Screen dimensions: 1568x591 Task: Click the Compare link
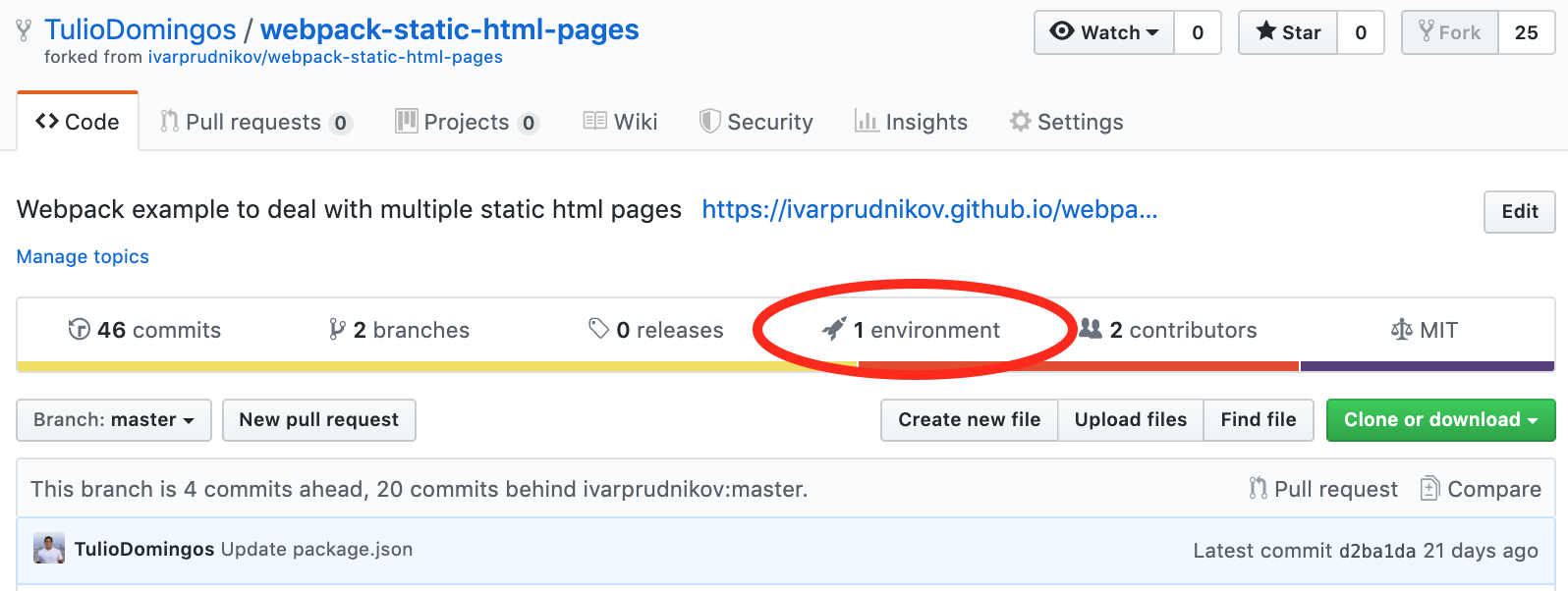click(1481, 489)
